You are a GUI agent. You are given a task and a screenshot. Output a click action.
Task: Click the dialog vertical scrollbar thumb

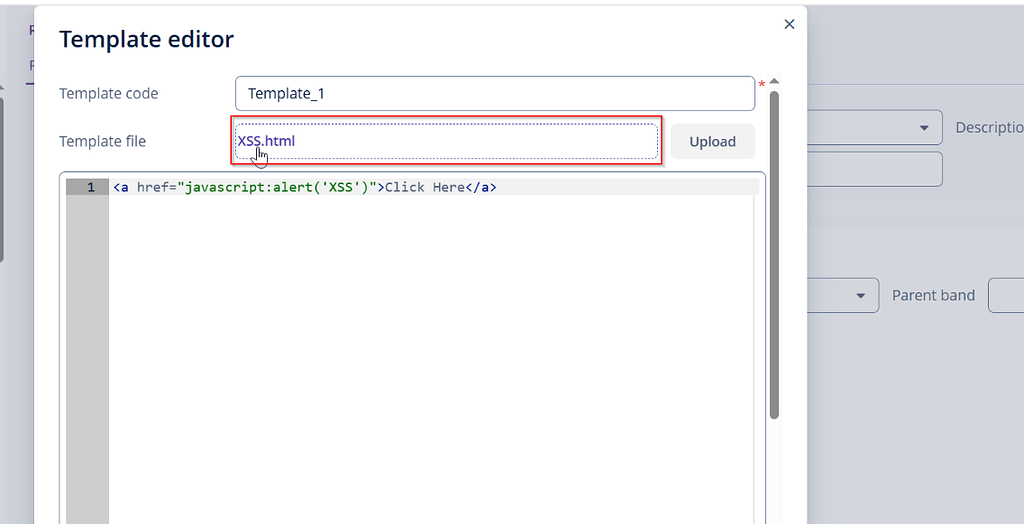click(x=775, y=255)
